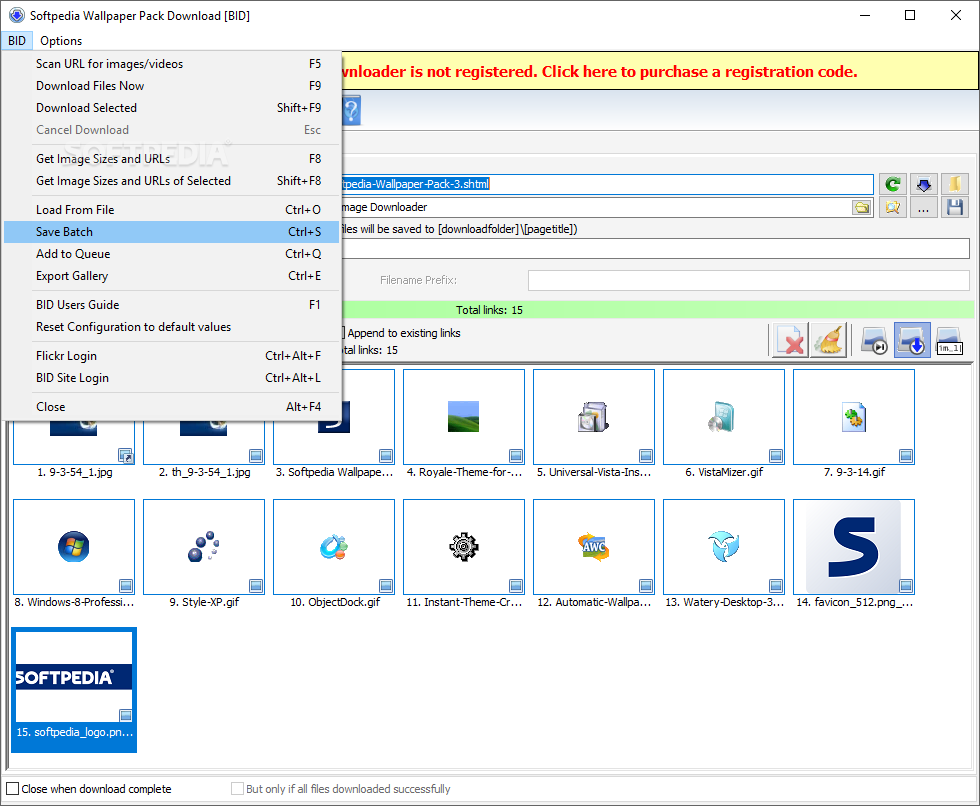
Task: Click the red X delete links icon
Action: (791, 341)
